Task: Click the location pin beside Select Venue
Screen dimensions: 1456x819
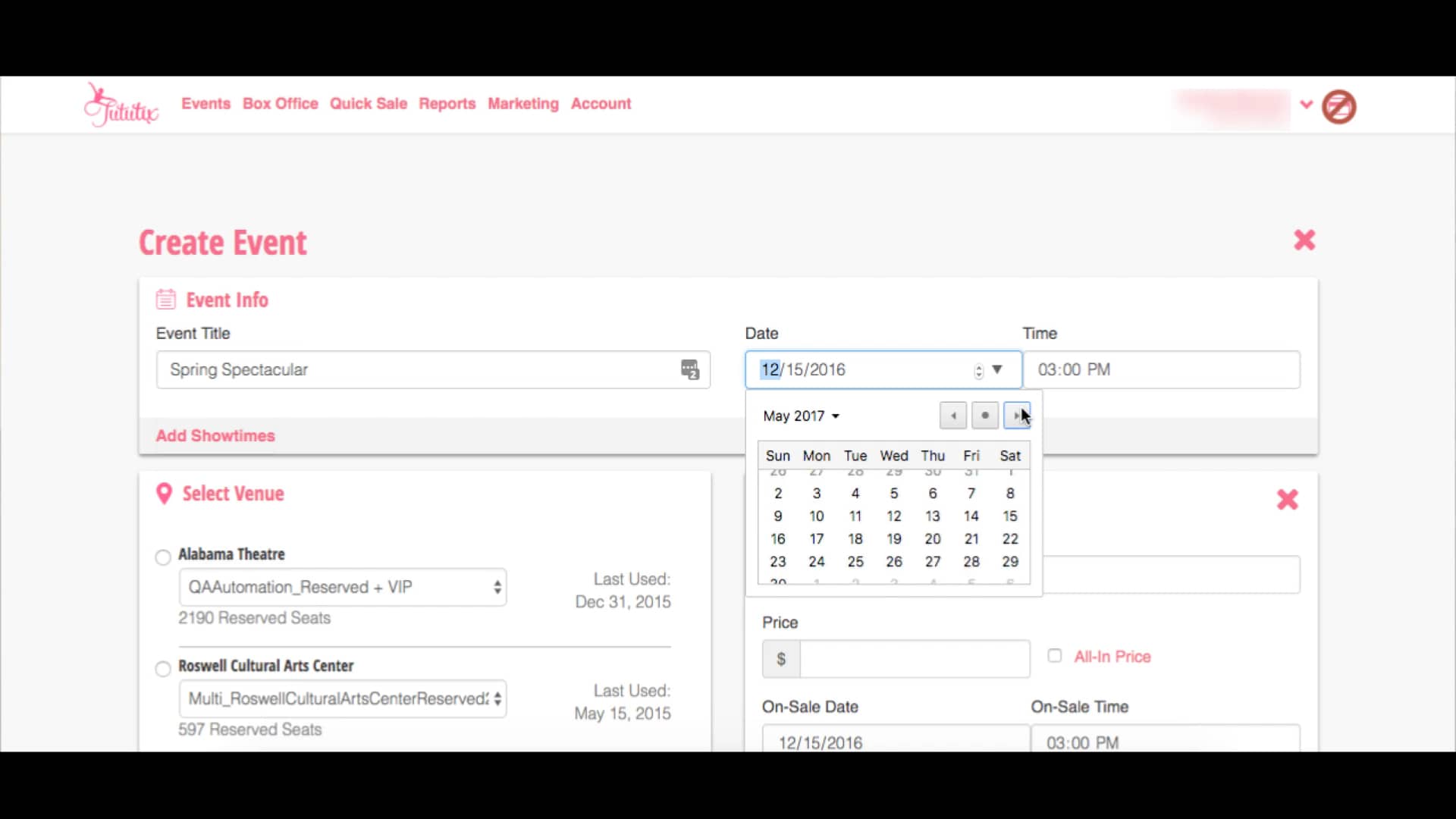Action: pos(163,493)
